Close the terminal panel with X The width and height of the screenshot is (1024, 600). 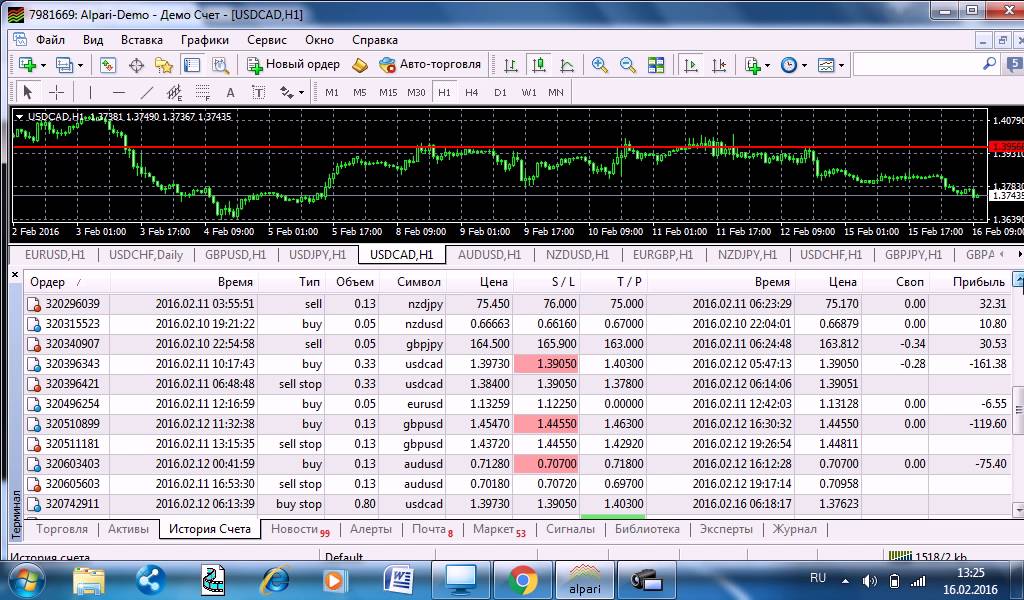coord(15,276)
